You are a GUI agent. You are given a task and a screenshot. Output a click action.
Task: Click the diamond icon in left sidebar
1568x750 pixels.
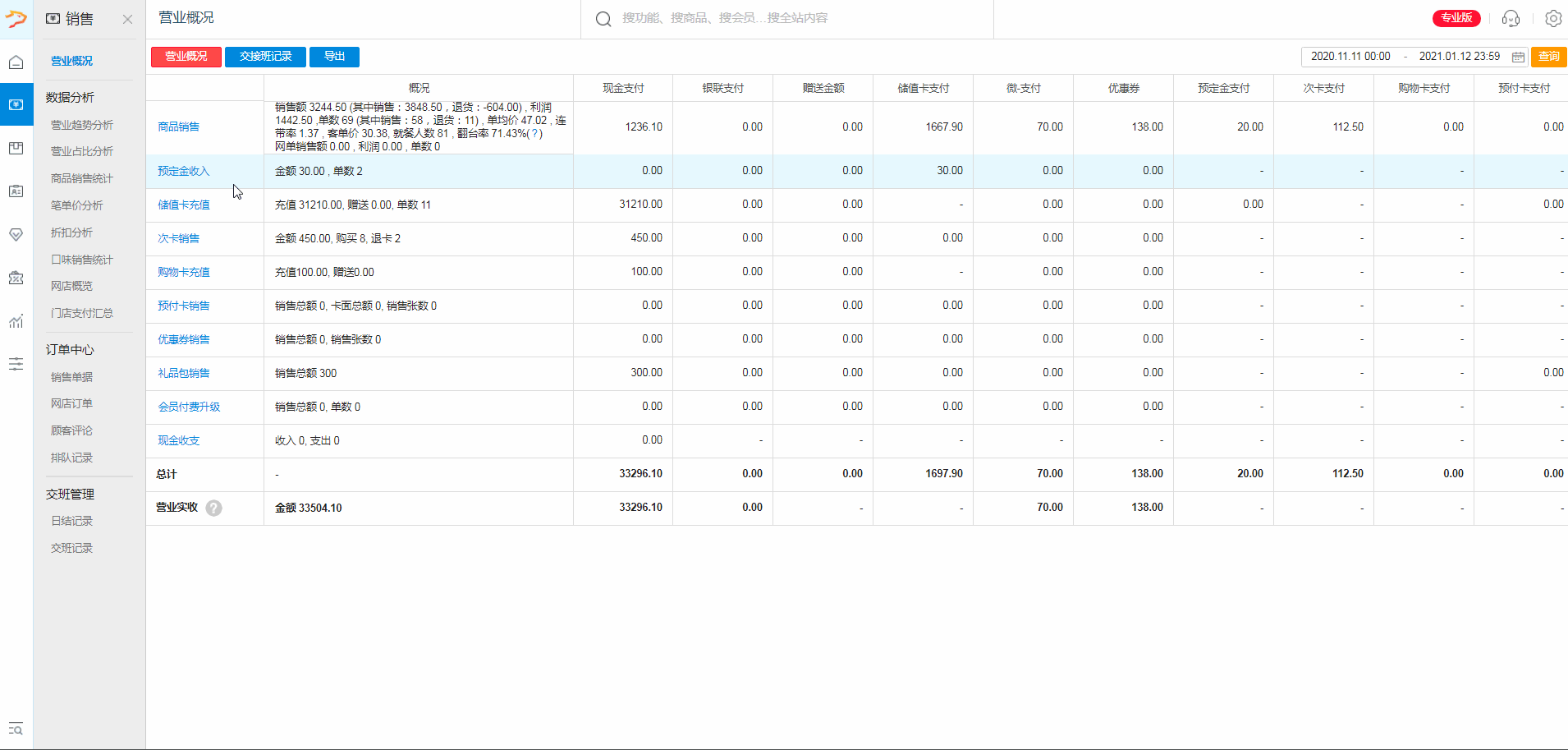[x=16, y=235]
